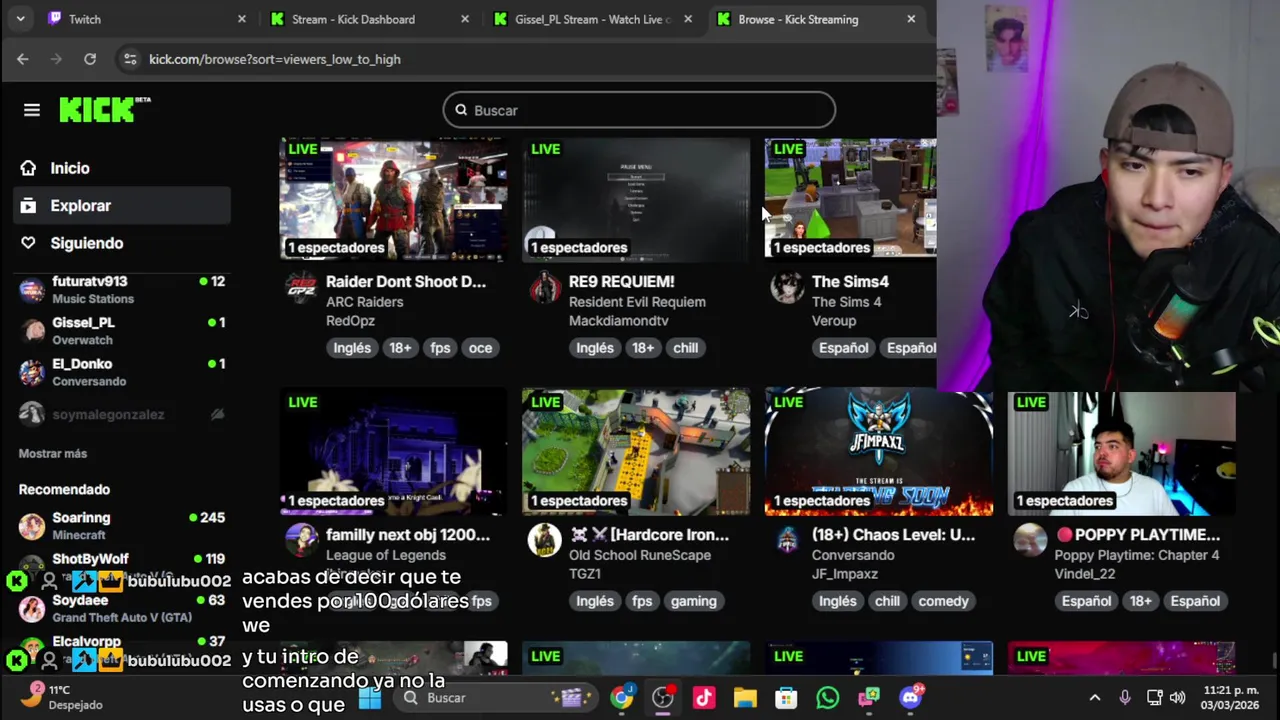The image size is (1280, 720).
Task: Open the weather widget 11°C Despejado
Action: click(x=62, y=697)
